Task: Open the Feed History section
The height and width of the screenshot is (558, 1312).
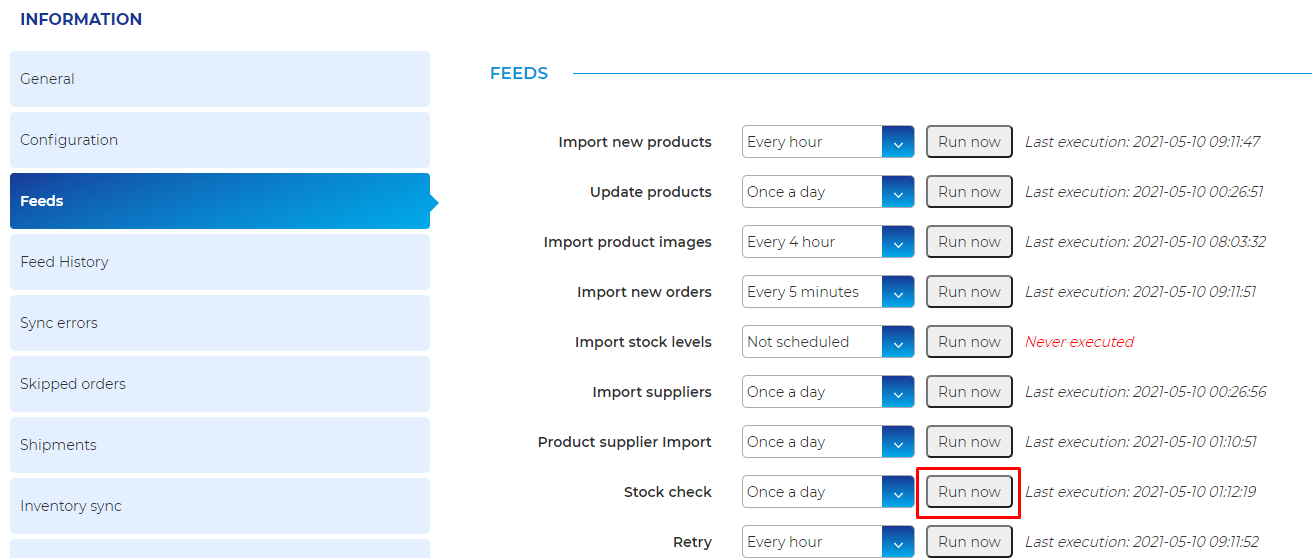Action: pyautogui.click(x=220, y=262)
